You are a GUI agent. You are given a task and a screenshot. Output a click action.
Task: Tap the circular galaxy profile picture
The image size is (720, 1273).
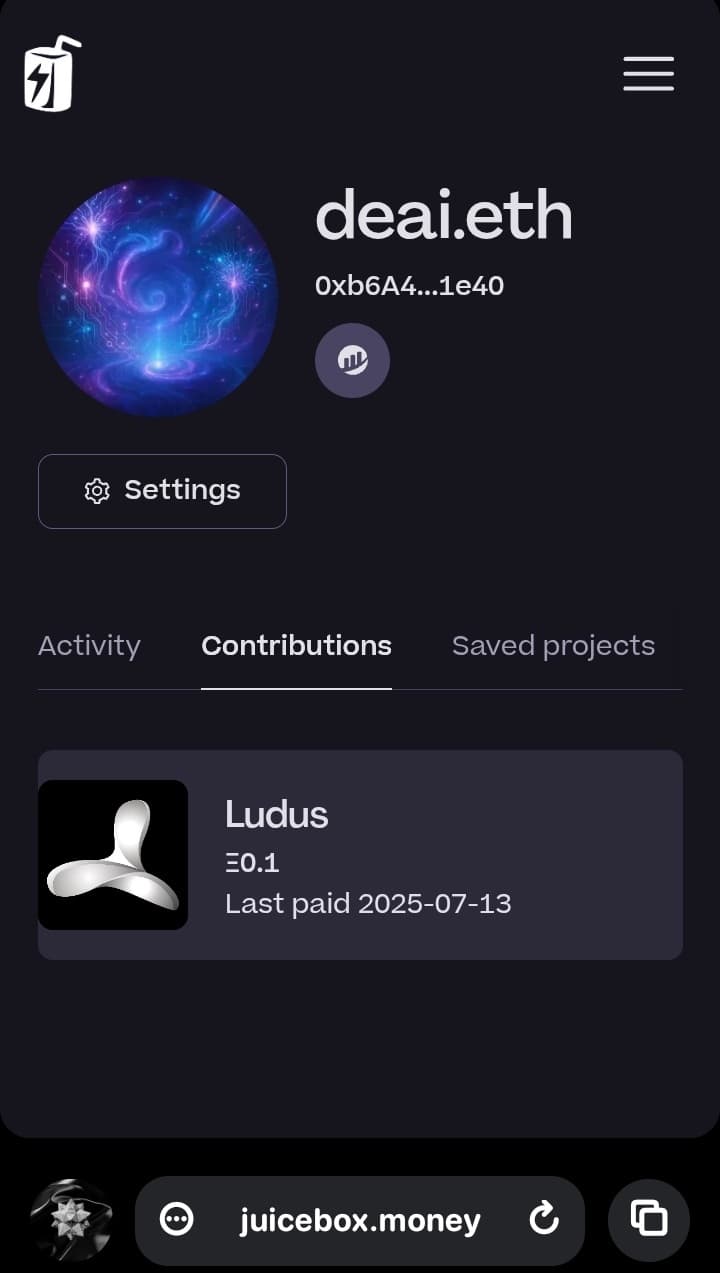(158, 297)
